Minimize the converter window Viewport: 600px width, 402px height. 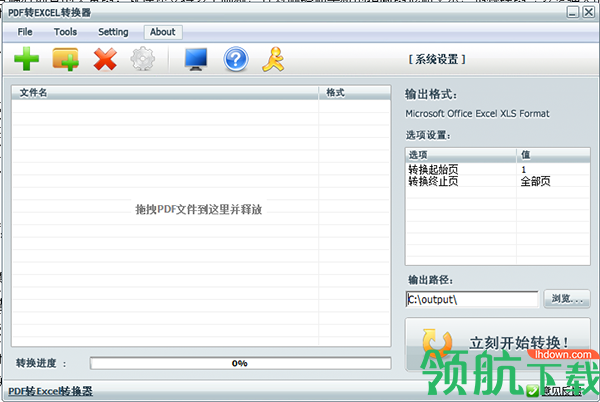(x=572, y=13)
